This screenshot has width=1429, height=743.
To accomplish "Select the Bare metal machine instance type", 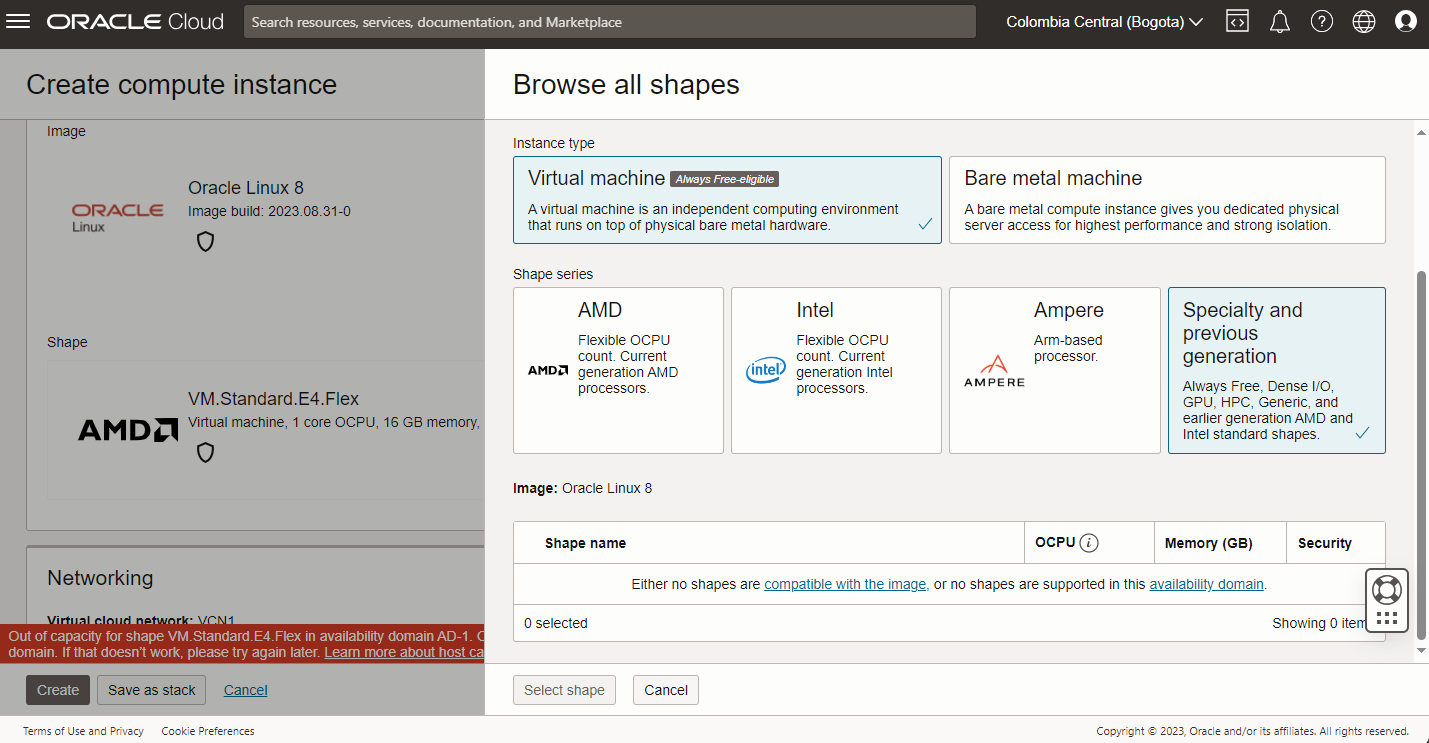I will click(x=1167, y=200).
